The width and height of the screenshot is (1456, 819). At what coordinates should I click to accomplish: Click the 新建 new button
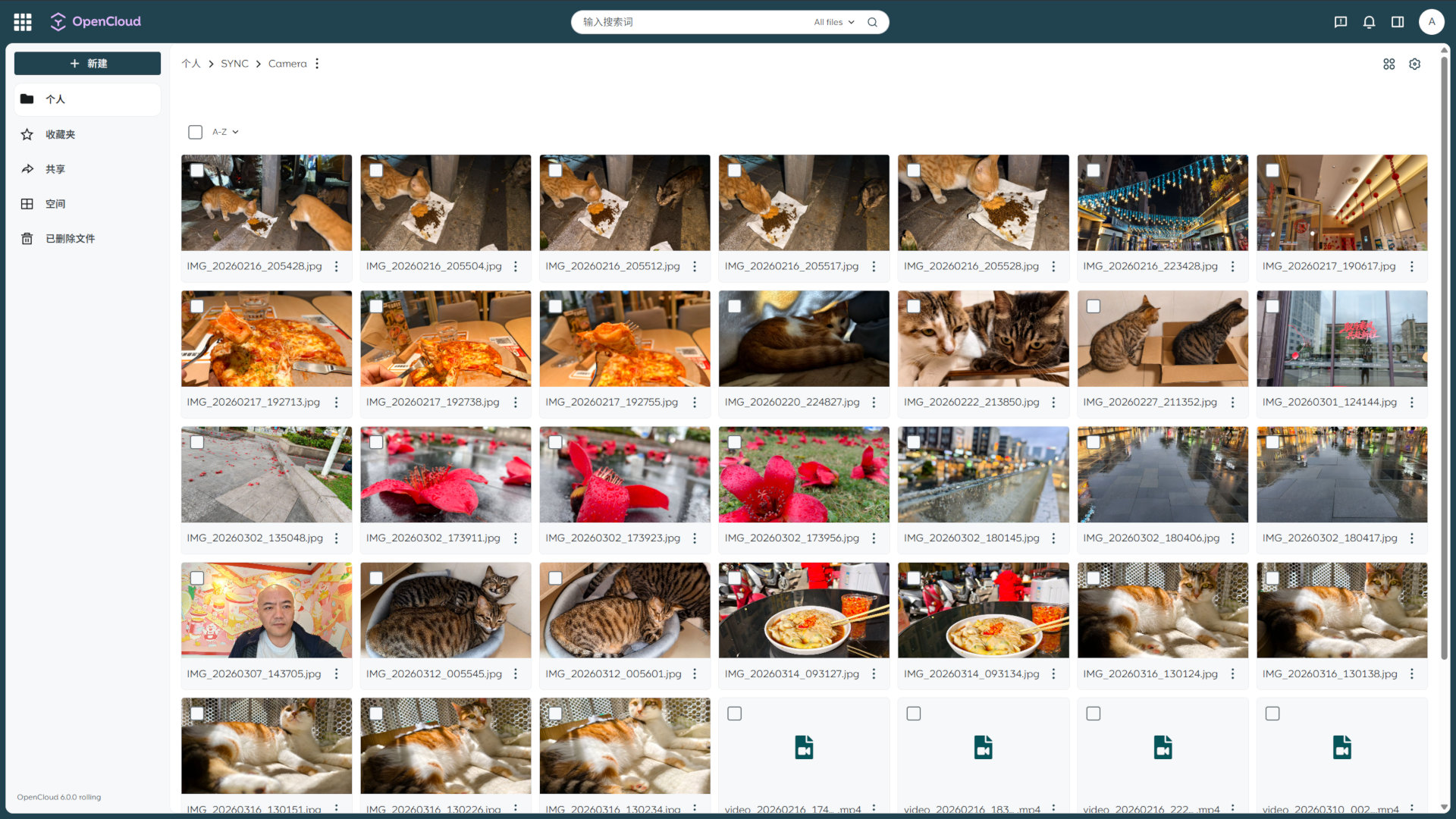pyautogui.click(x=87, y=64)
